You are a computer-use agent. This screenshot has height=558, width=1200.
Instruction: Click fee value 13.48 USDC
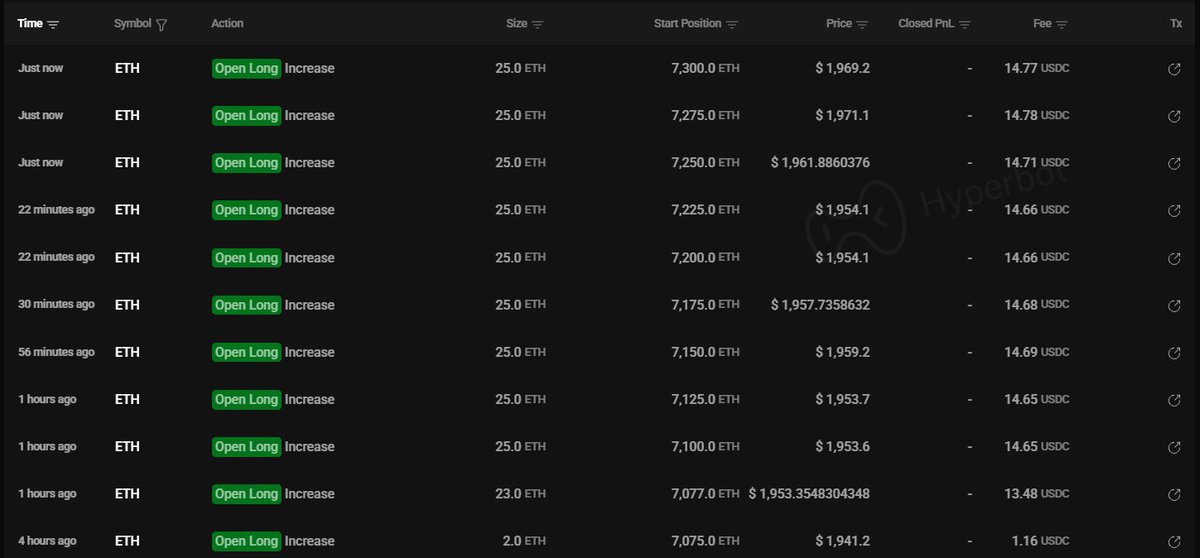[x=1037, y=494]
